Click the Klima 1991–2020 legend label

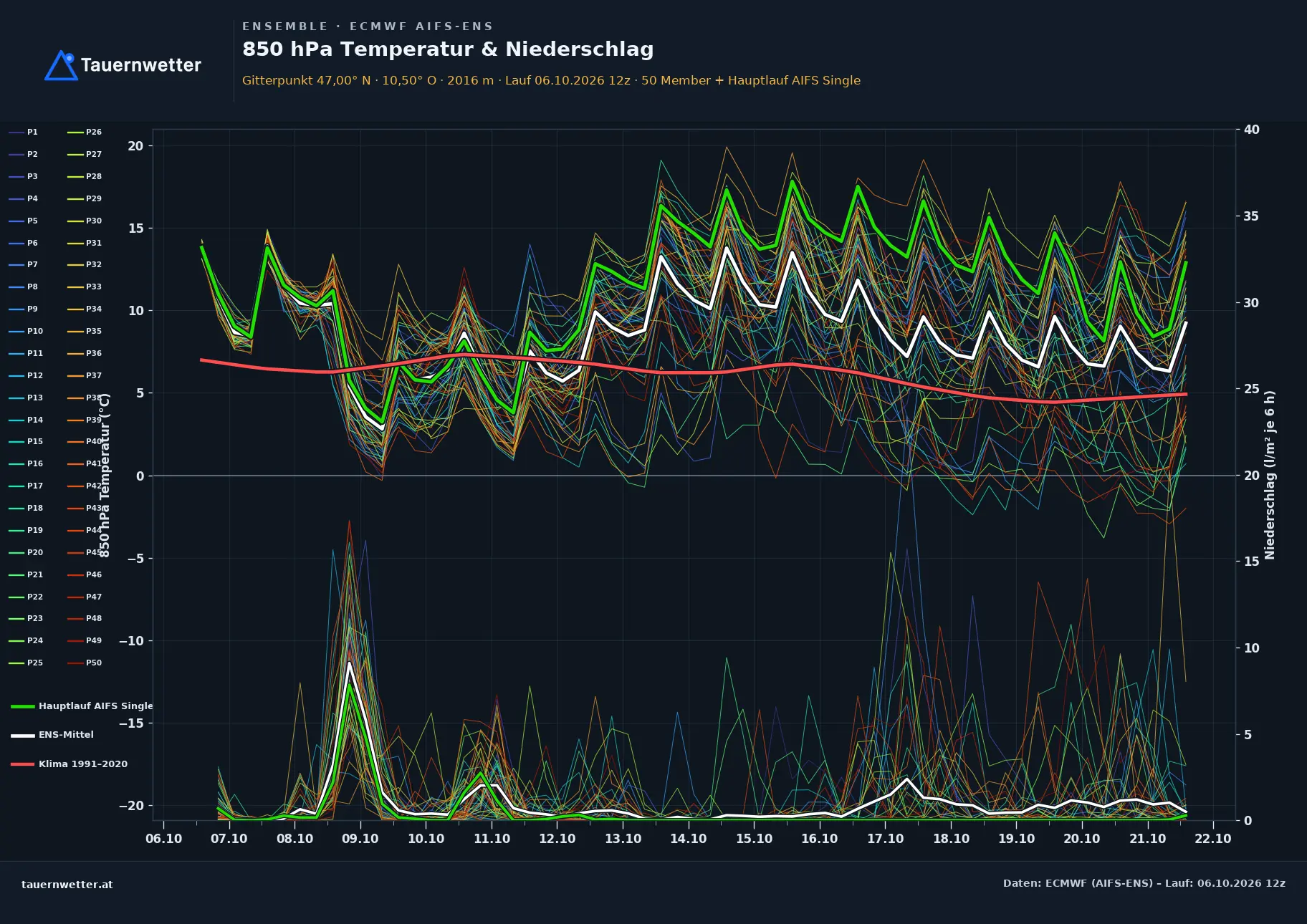[83, 764]
